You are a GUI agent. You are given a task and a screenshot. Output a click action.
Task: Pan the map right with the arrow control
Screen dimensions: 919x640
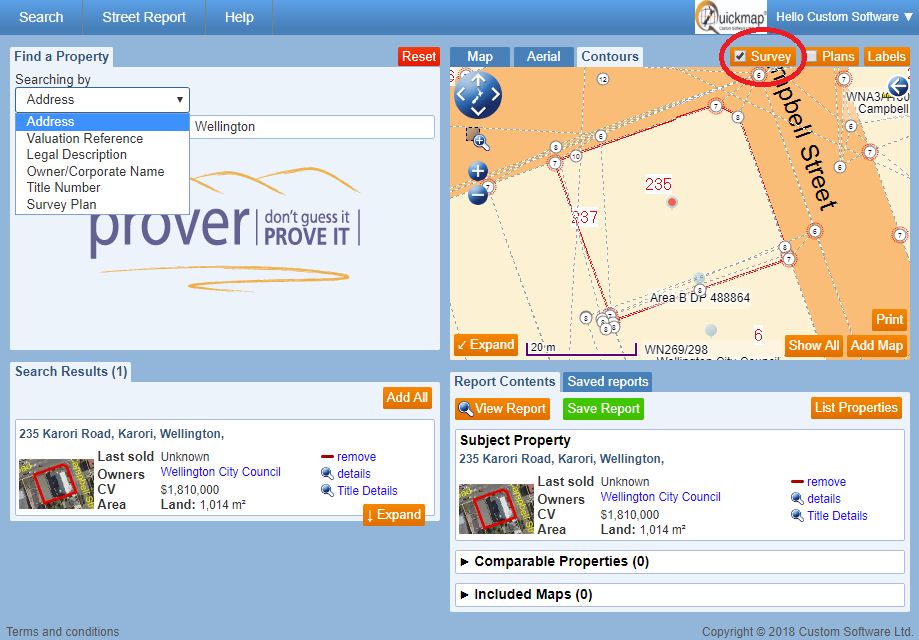point(495,94)
